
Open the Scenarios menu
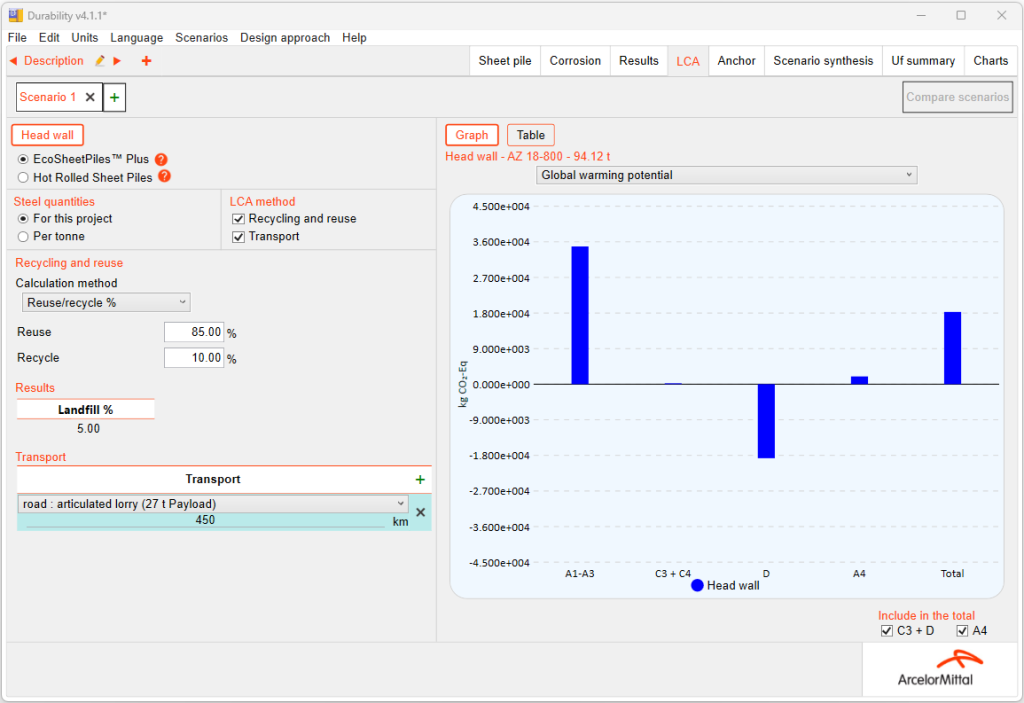pos(201,38)
